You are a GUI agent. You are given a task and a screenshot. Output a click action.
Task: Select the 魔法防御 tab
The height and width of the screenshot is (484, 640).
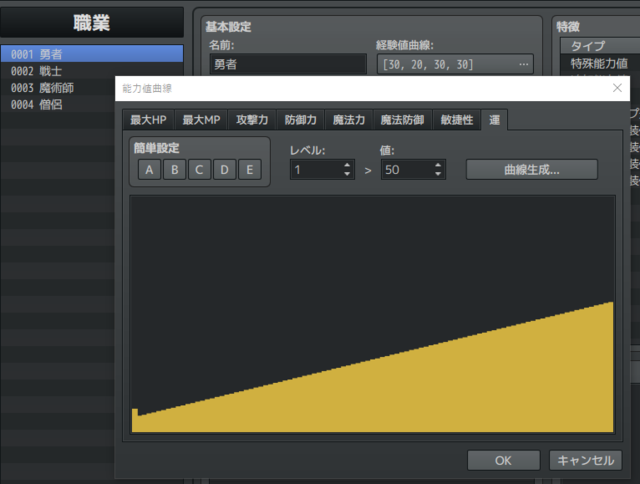(402, 120)
